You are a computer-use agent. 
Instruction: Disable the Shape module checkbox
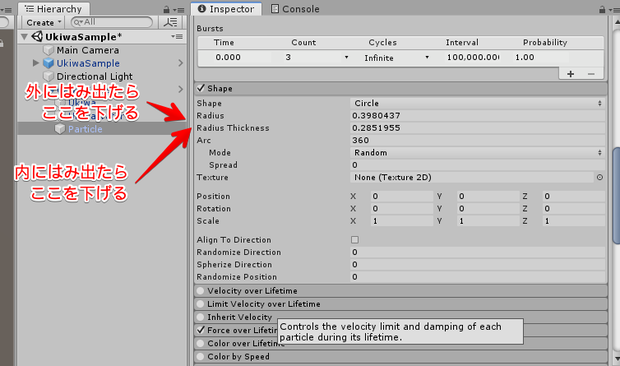click(201, 88)
